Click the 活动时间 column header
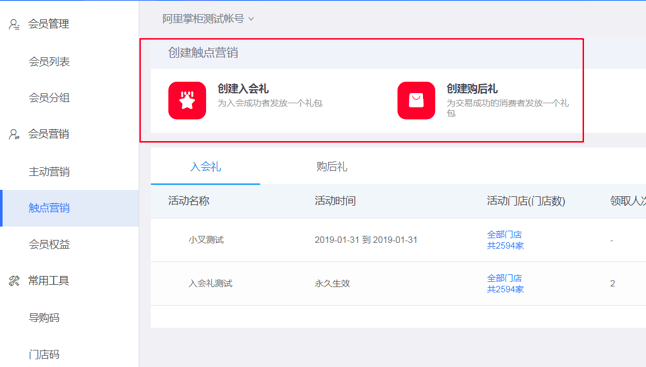 point(335,201)
